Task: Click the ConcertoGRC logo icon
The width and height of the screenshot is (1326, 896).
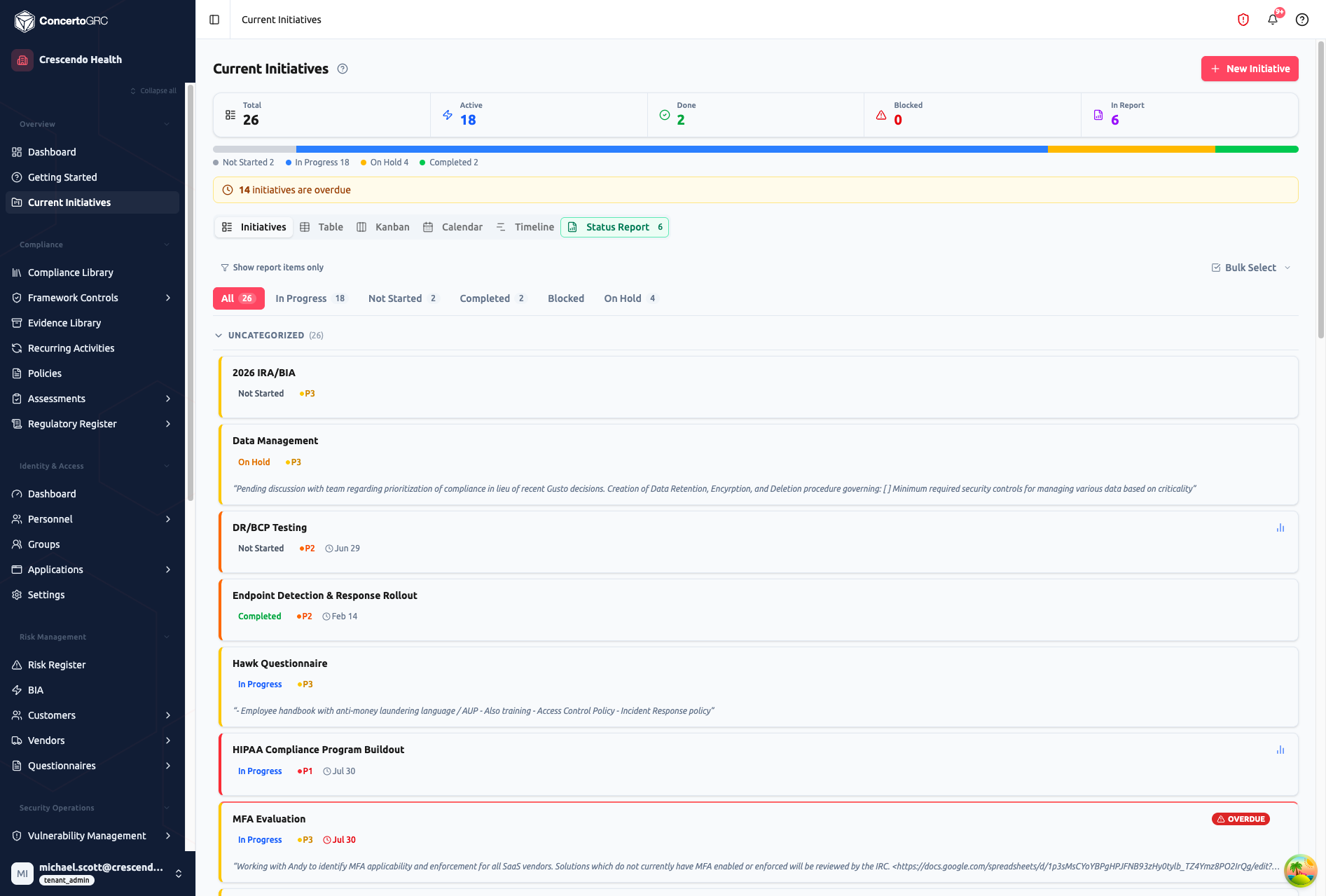Action: click(25, 21)
